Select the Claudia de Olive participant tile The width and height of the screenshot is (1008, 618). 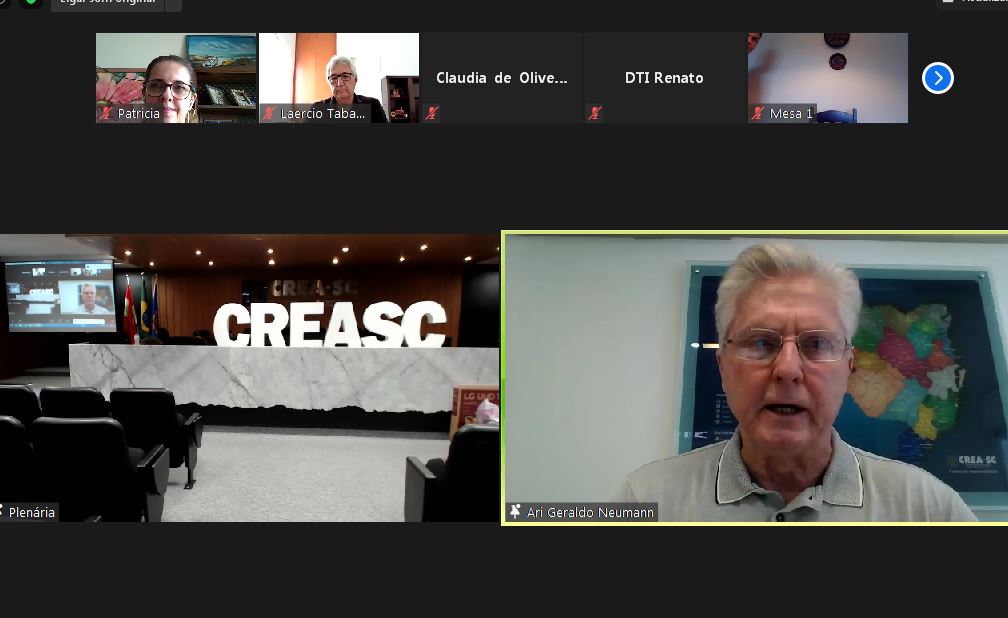(502, 77)
